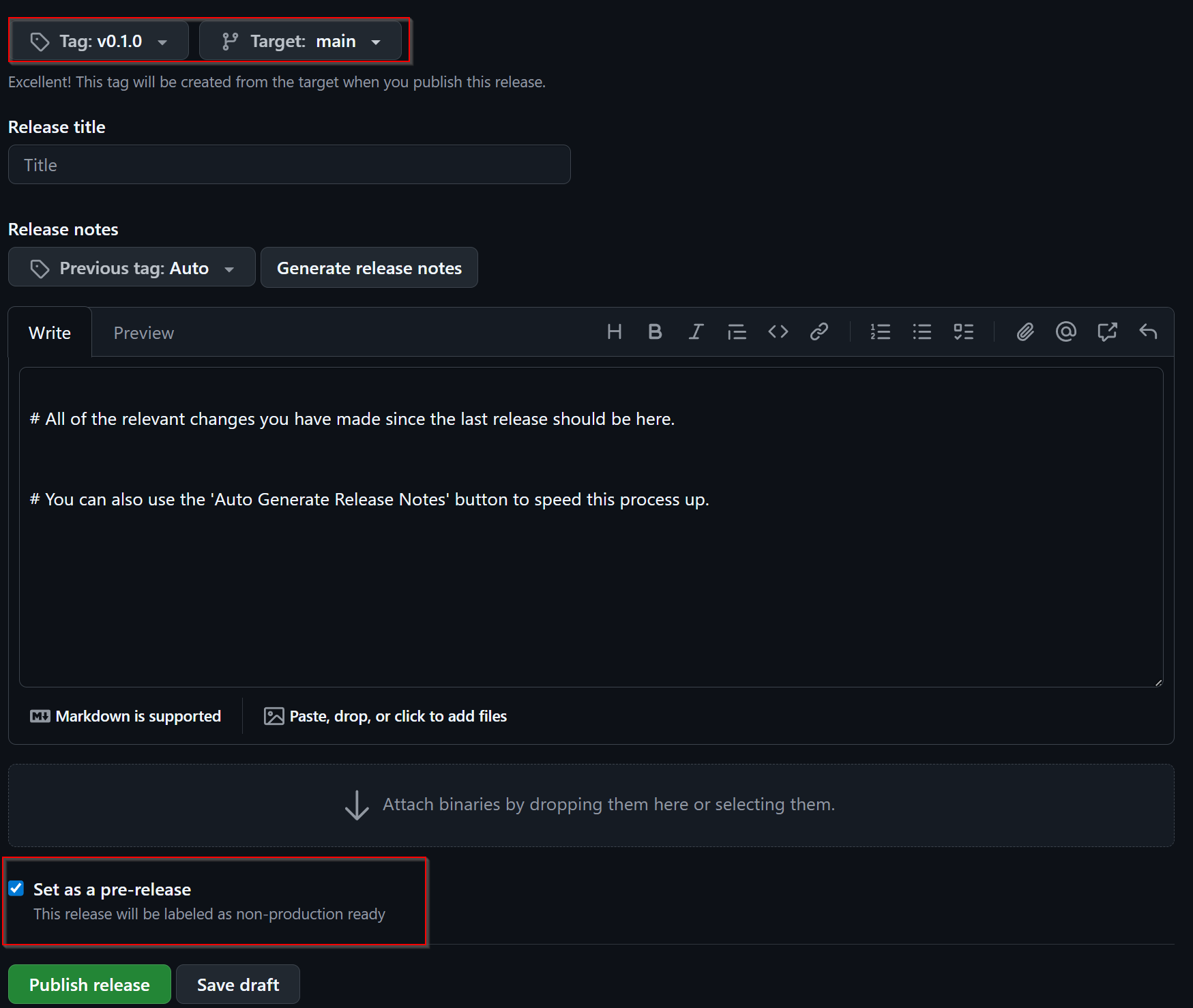The width and height of the screenshot is (1193, 1008).
Task: Insert an unordered bullet list
Action: coord(922,332)
